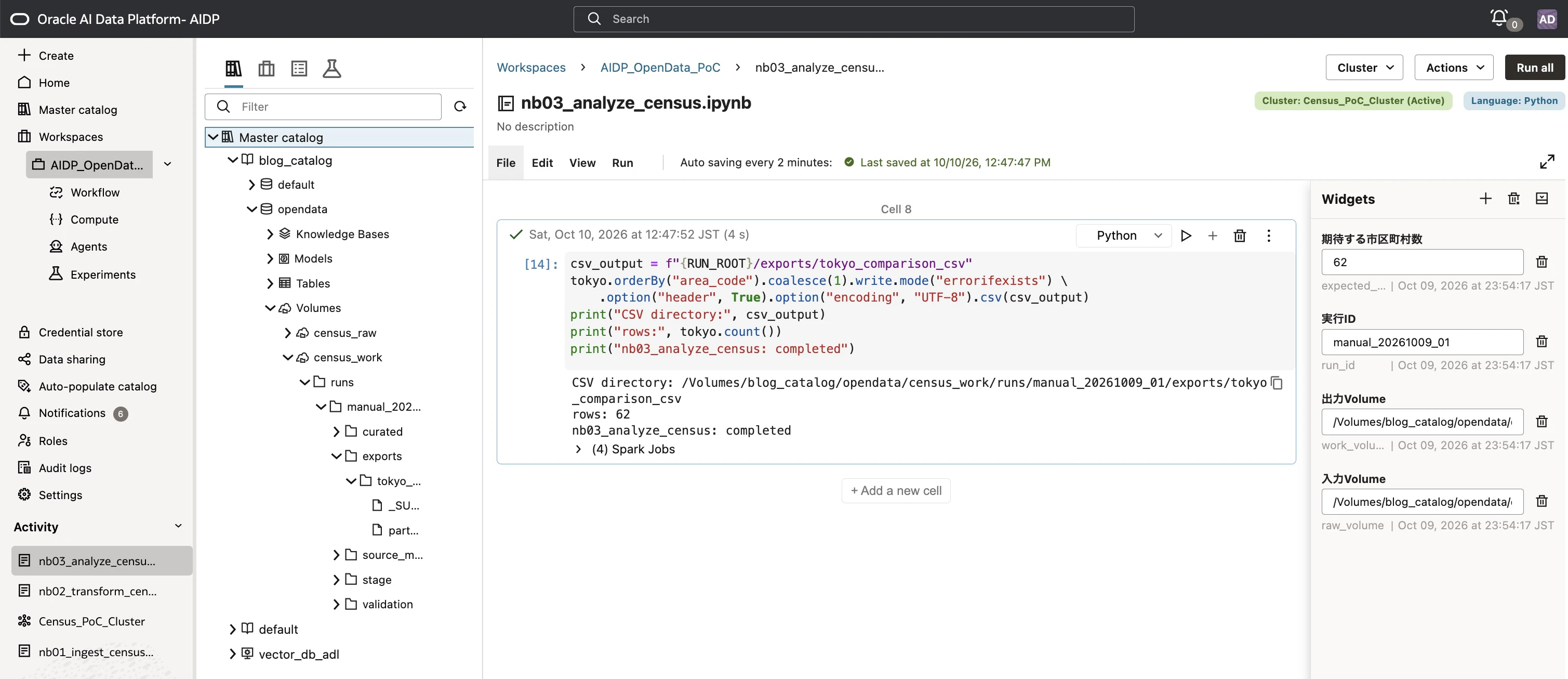Select the workspace browser panel icon
This screenshot has width=1568, height=679.
point(266,68)
